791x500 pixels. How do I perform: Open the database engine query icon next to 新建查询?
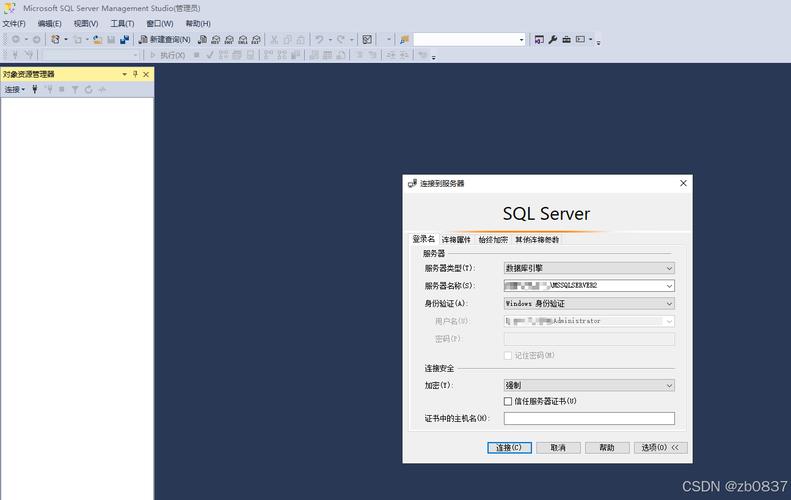[202, 39]
